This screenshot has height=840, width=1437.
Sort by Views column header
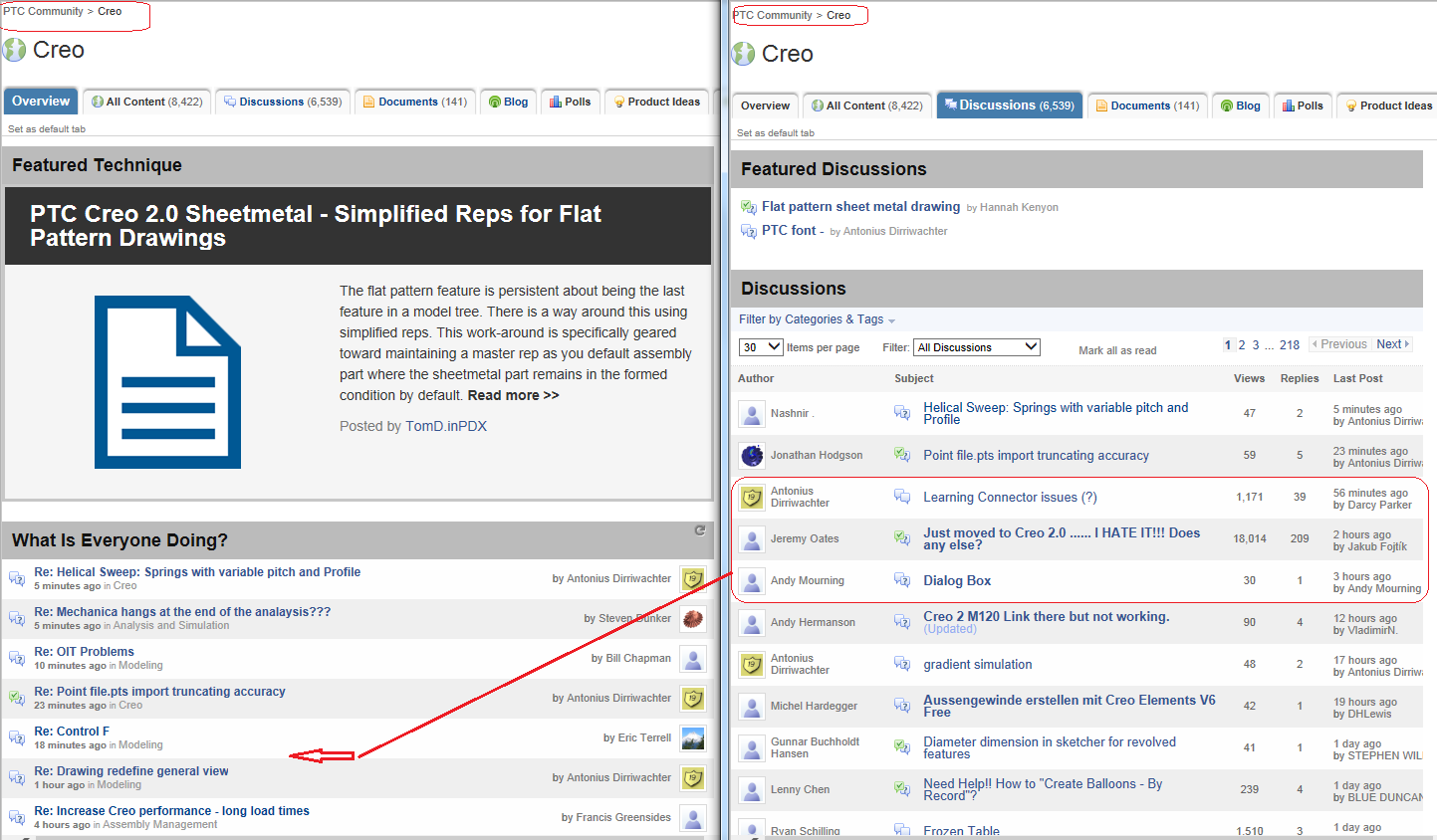pyautogui.click(x=1249, y=378)
